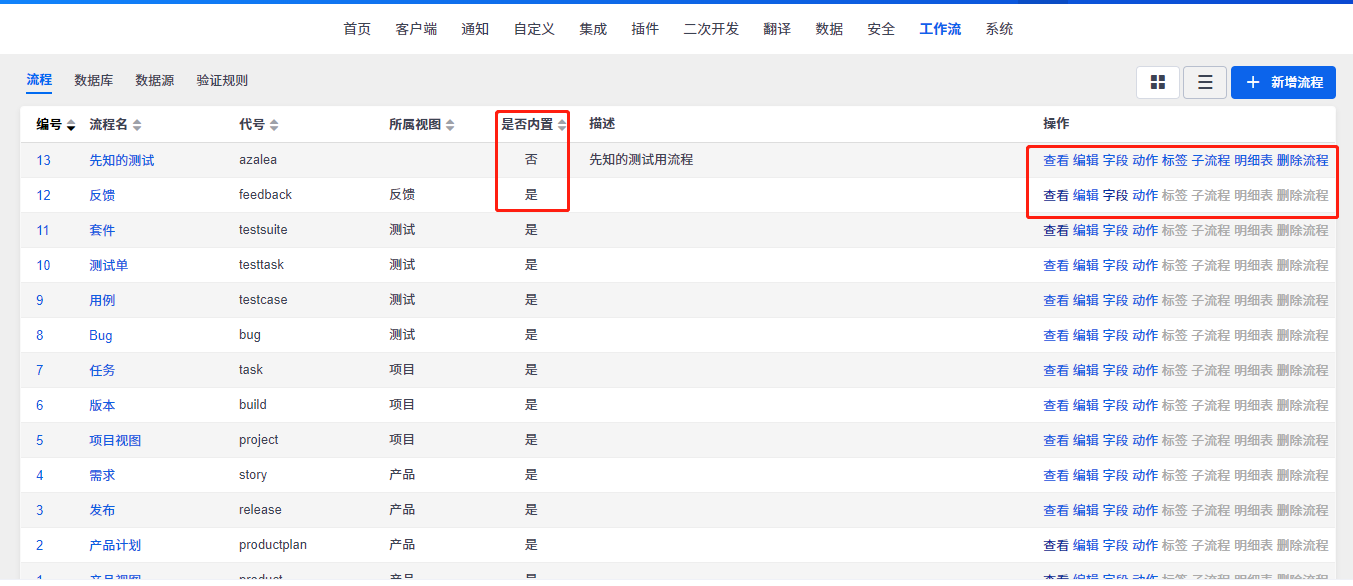Viewport: 1353px width, 586px height.
Task: Switch to the 验证规则 tab
Action: (x=222, y=80)
